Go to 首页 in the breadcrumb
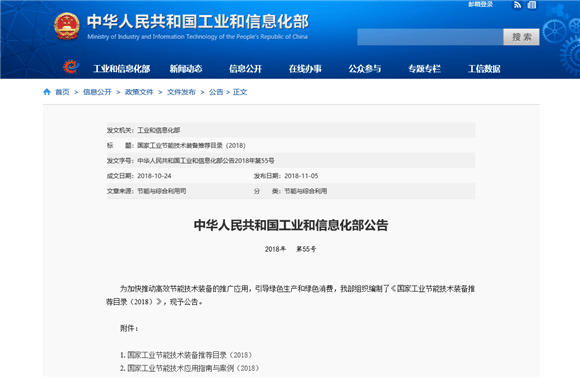 click(x=62, y=92)
